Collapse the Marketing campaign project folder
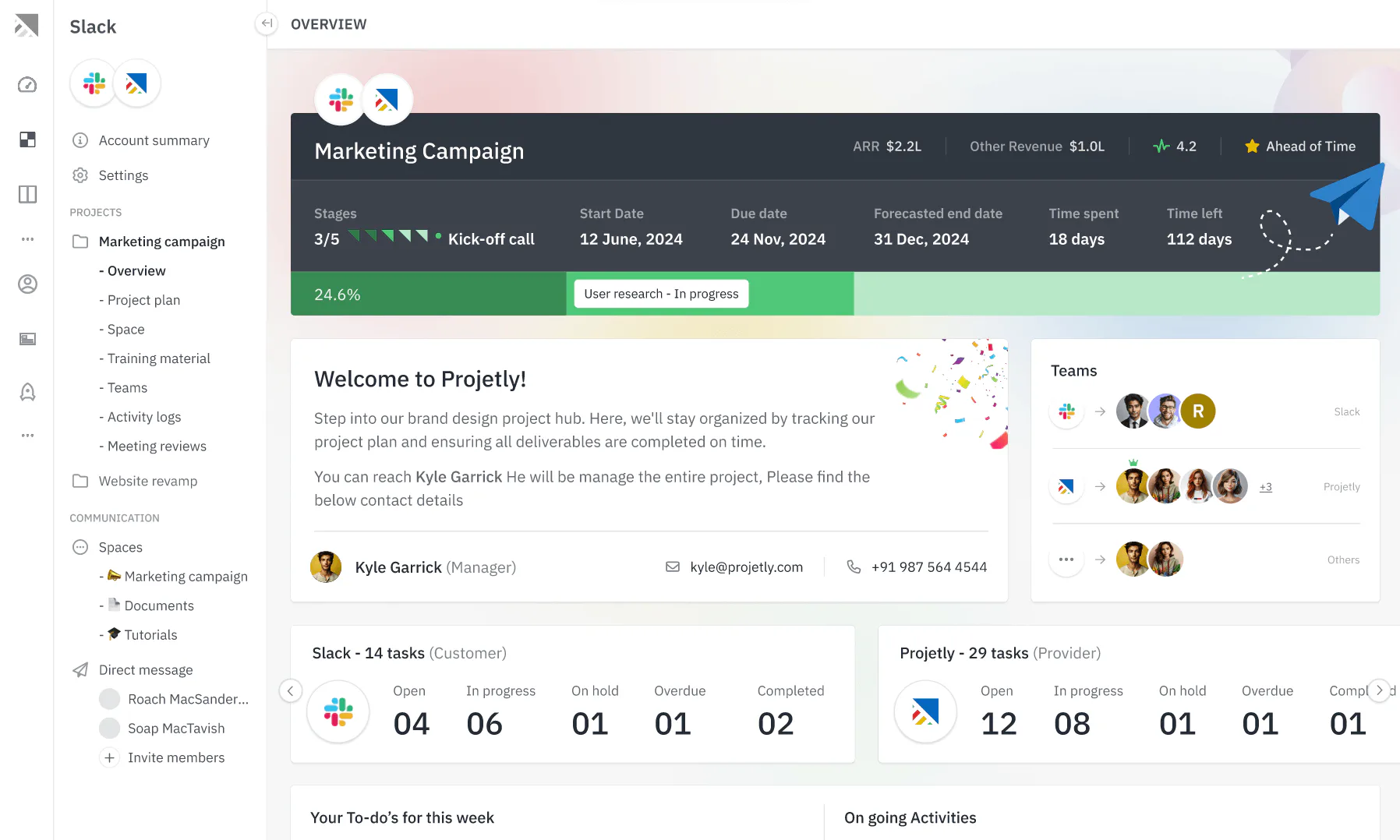The height and width of the screenshot is (840, 1400). [x=80, y=242]
